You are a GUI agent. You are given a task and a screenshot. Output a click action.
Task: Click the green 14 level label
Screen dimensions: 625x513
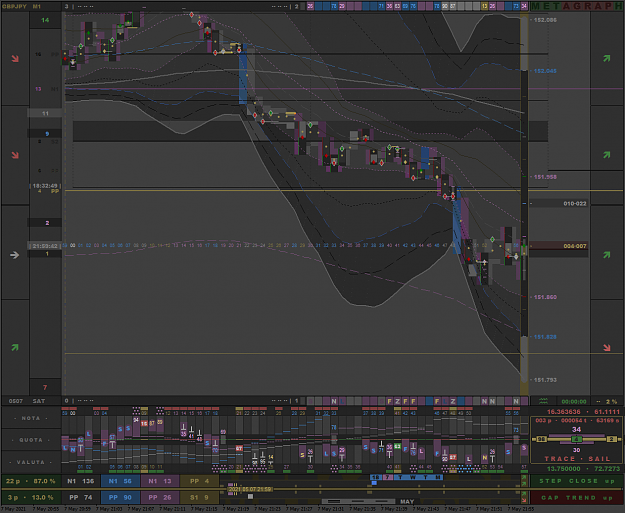45,20
